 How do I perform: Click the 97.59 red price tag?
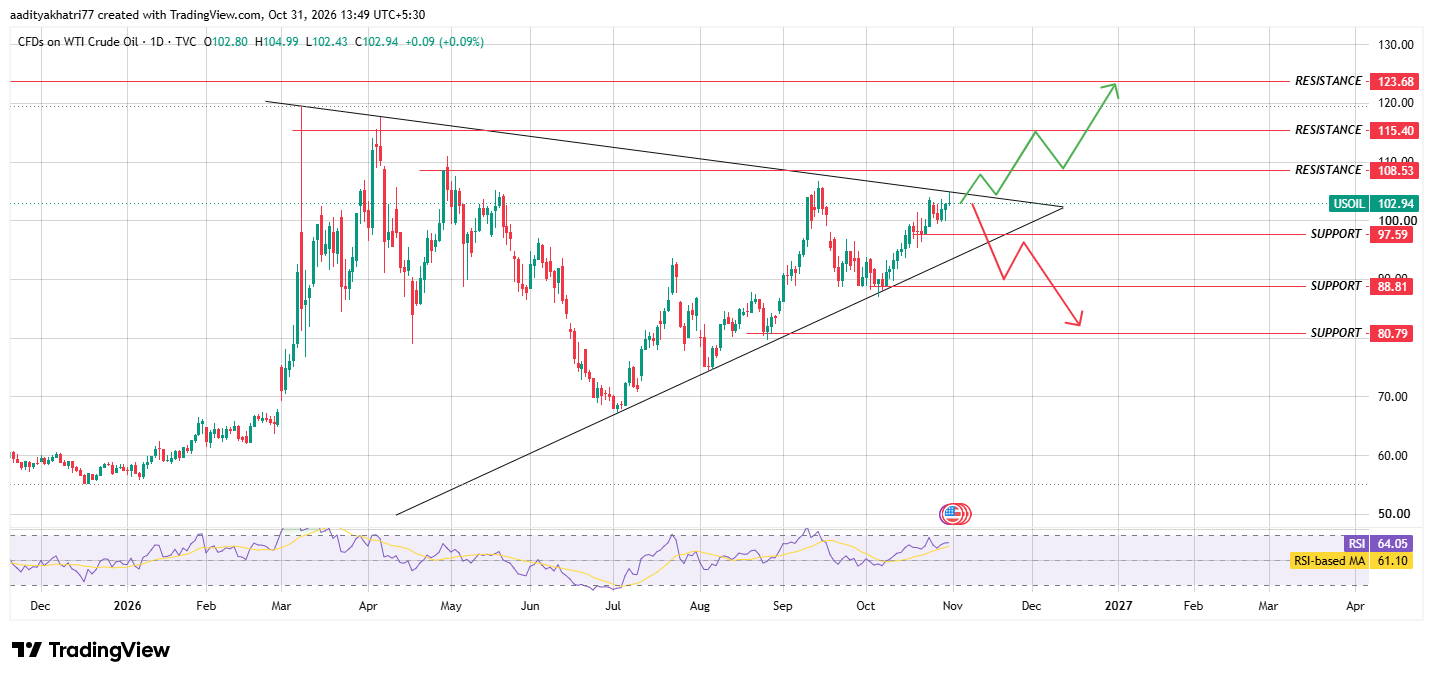click(1389, 234)
